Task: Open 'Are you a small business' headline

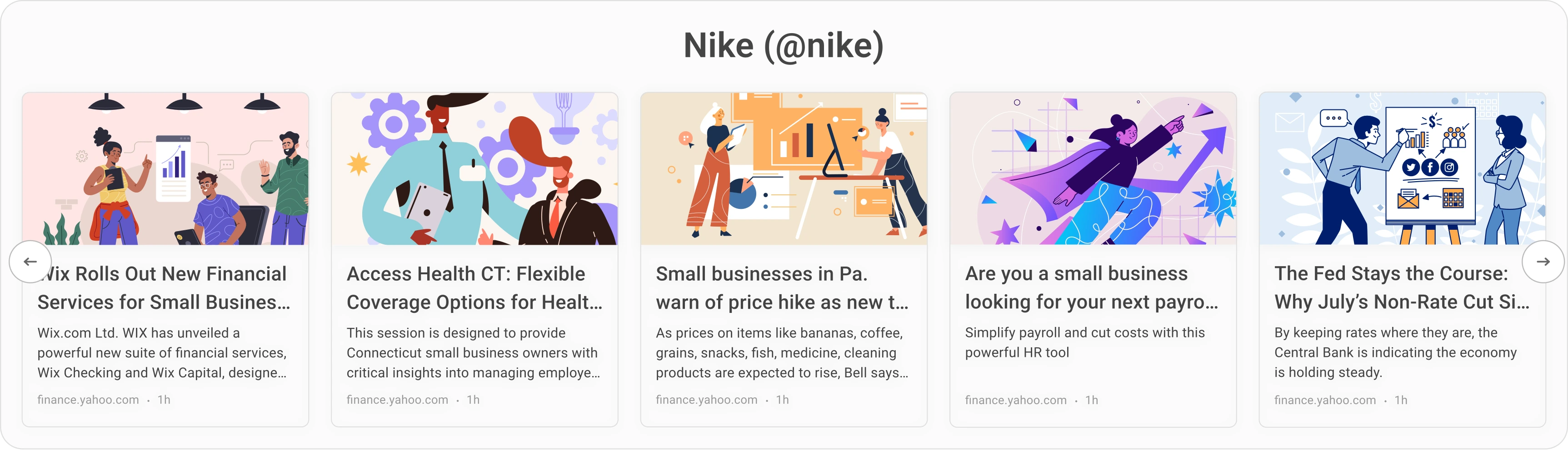Action: click(x=1091, y=287)
